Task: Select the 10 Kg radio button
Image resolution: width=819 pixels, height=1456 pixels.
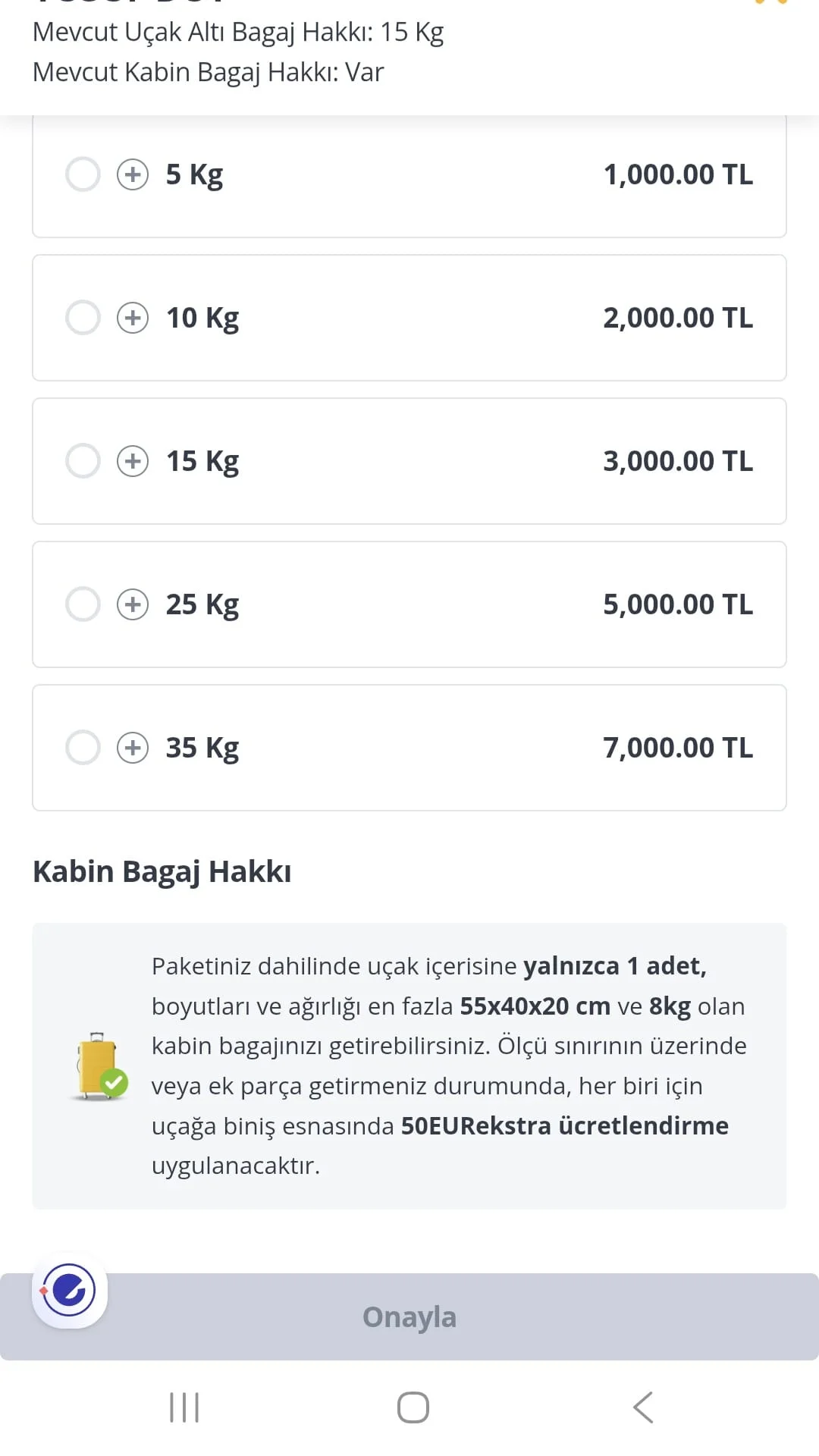Action: tap(83, 318)
